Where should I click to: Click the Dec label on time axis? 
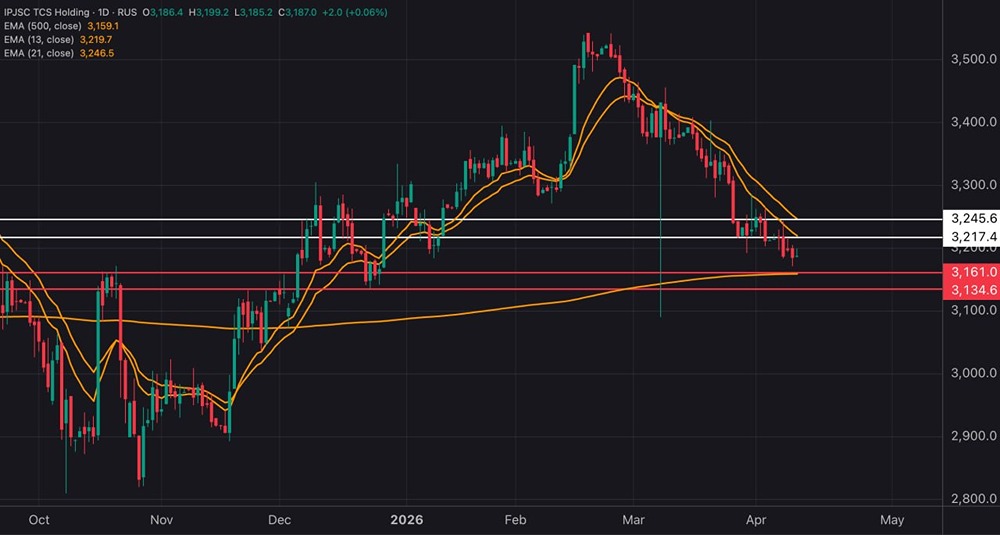point(279,520)
